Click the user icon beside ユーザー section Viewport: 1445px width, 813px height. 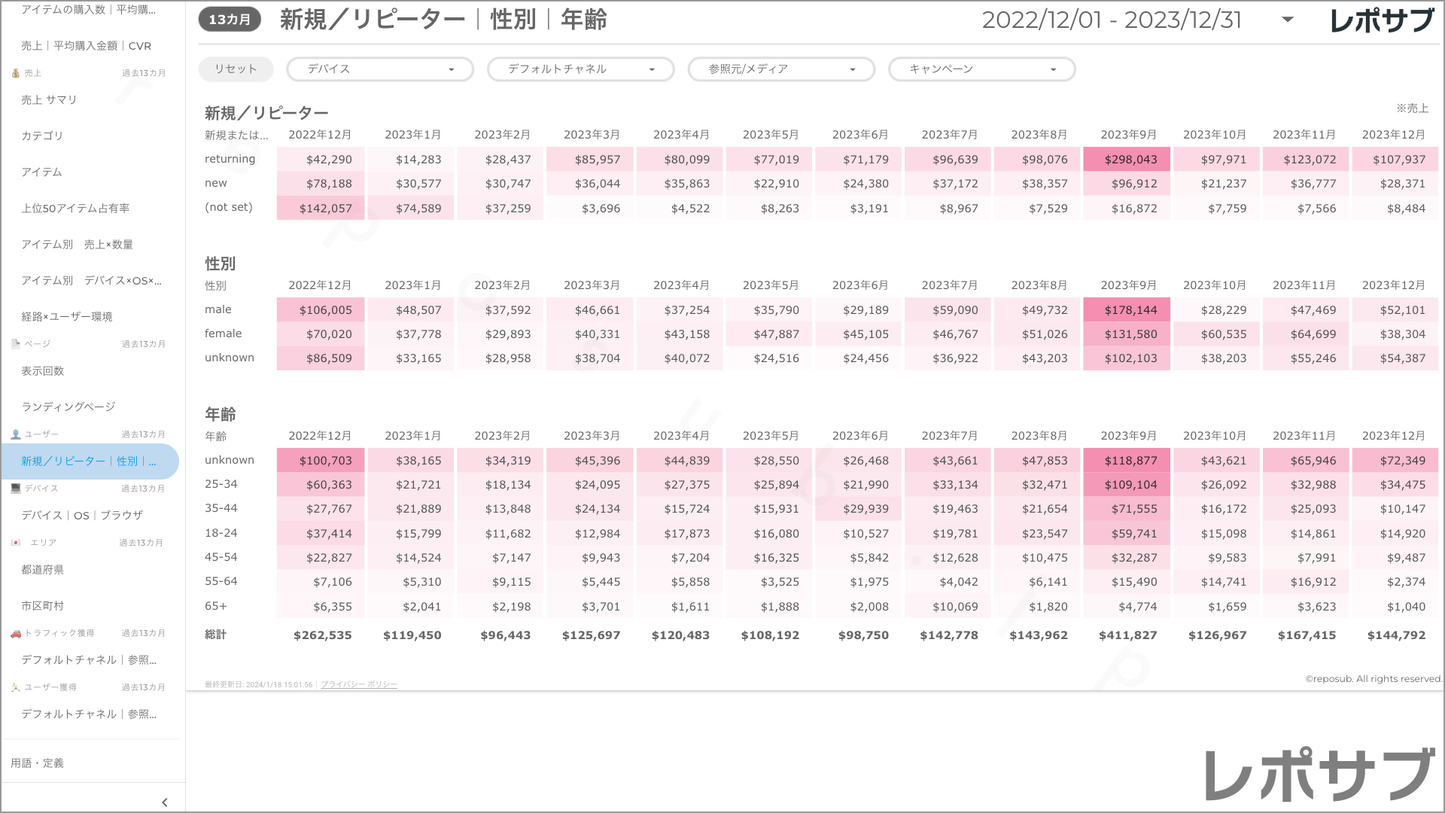[15, 435]
